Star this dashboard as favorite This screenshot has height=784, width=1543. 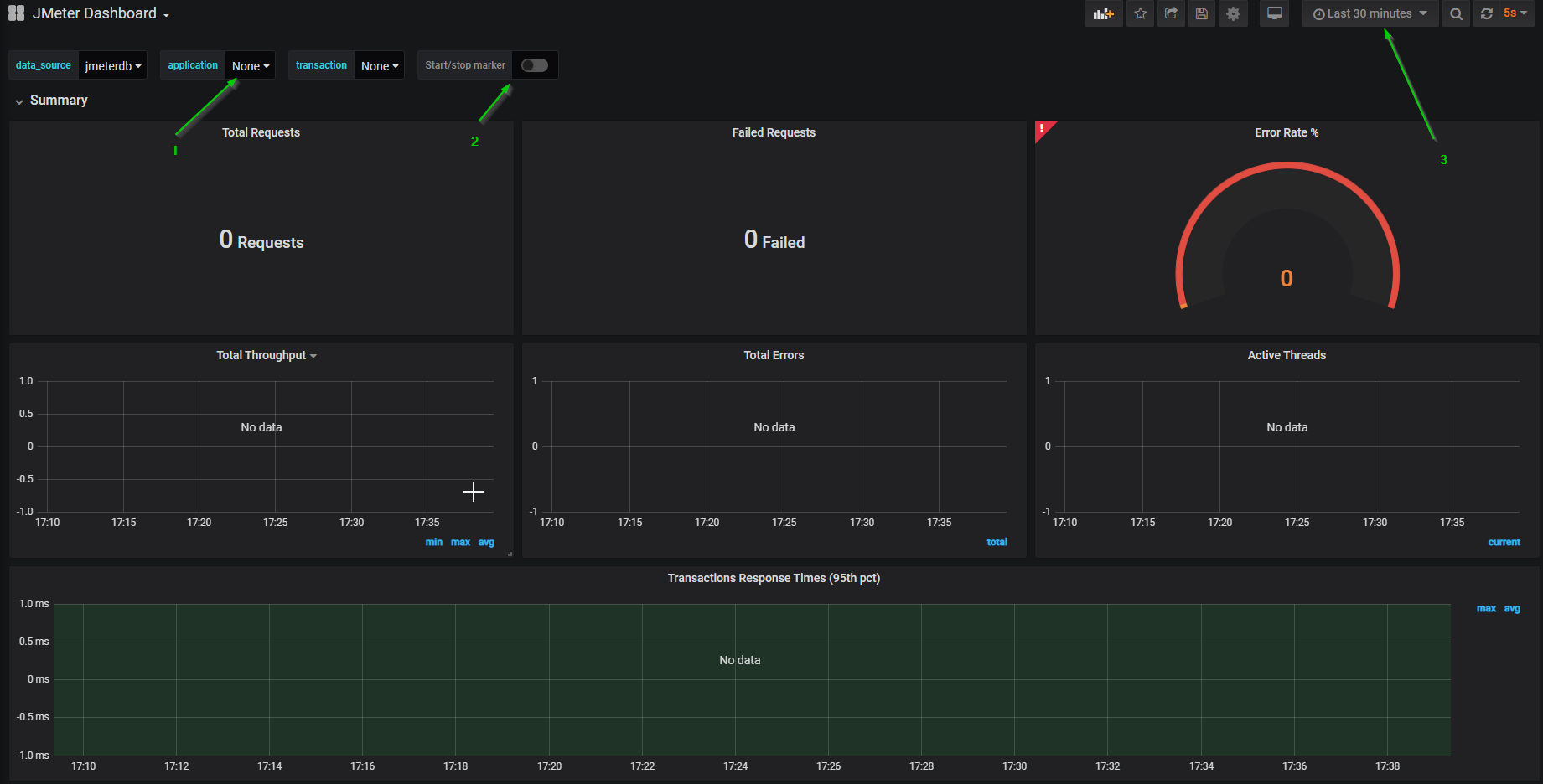pyautogui.click(x=1140, y=13)
